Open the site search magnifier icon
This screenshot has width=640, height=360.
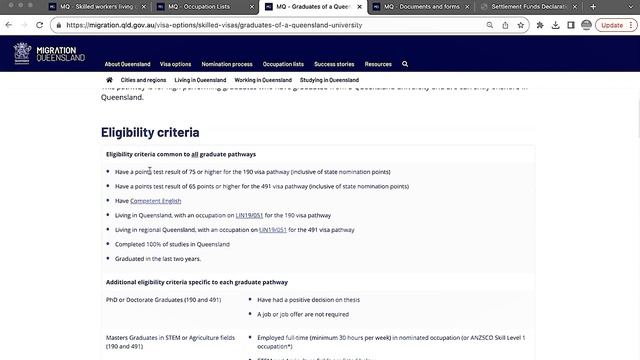tap(405, 64)
